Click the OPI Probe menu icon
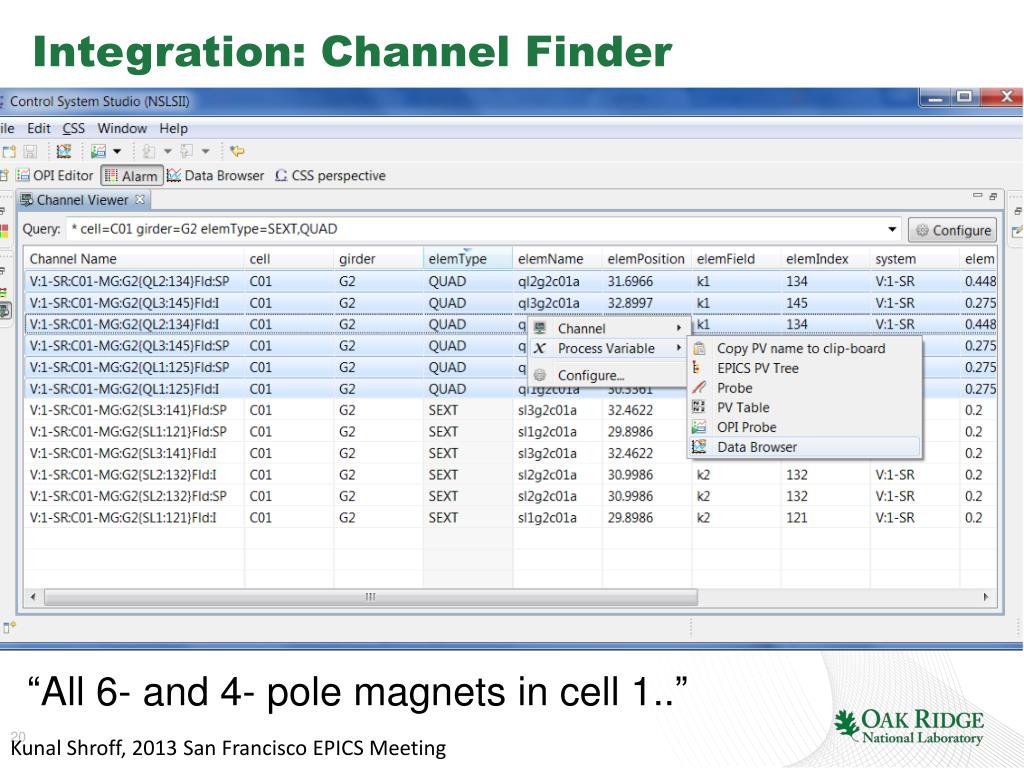The height and width of the screenshot is (768, 1024). [699, 427]
